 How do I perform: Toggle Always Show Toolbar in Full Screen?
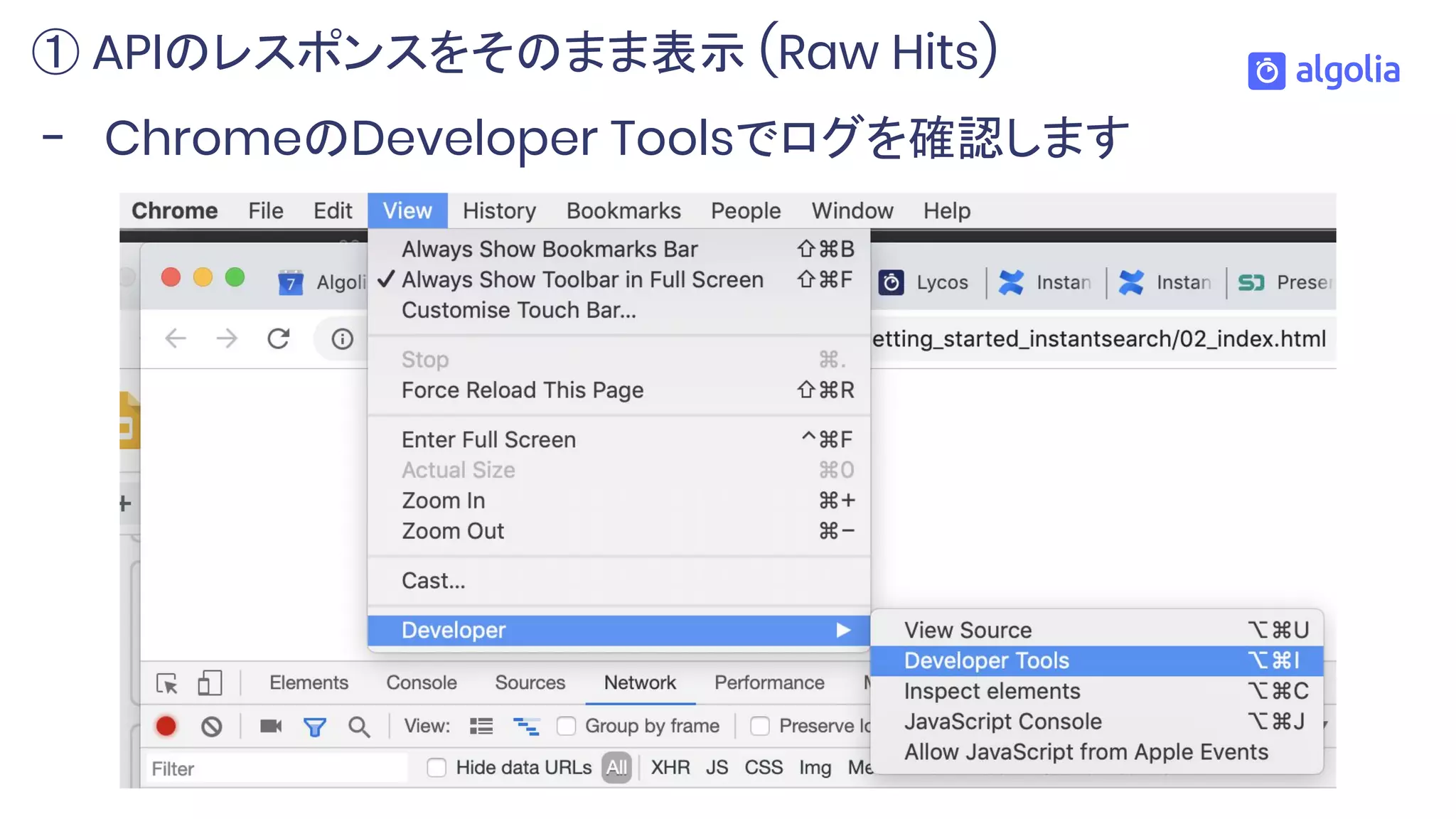click(x=619, y=280)
